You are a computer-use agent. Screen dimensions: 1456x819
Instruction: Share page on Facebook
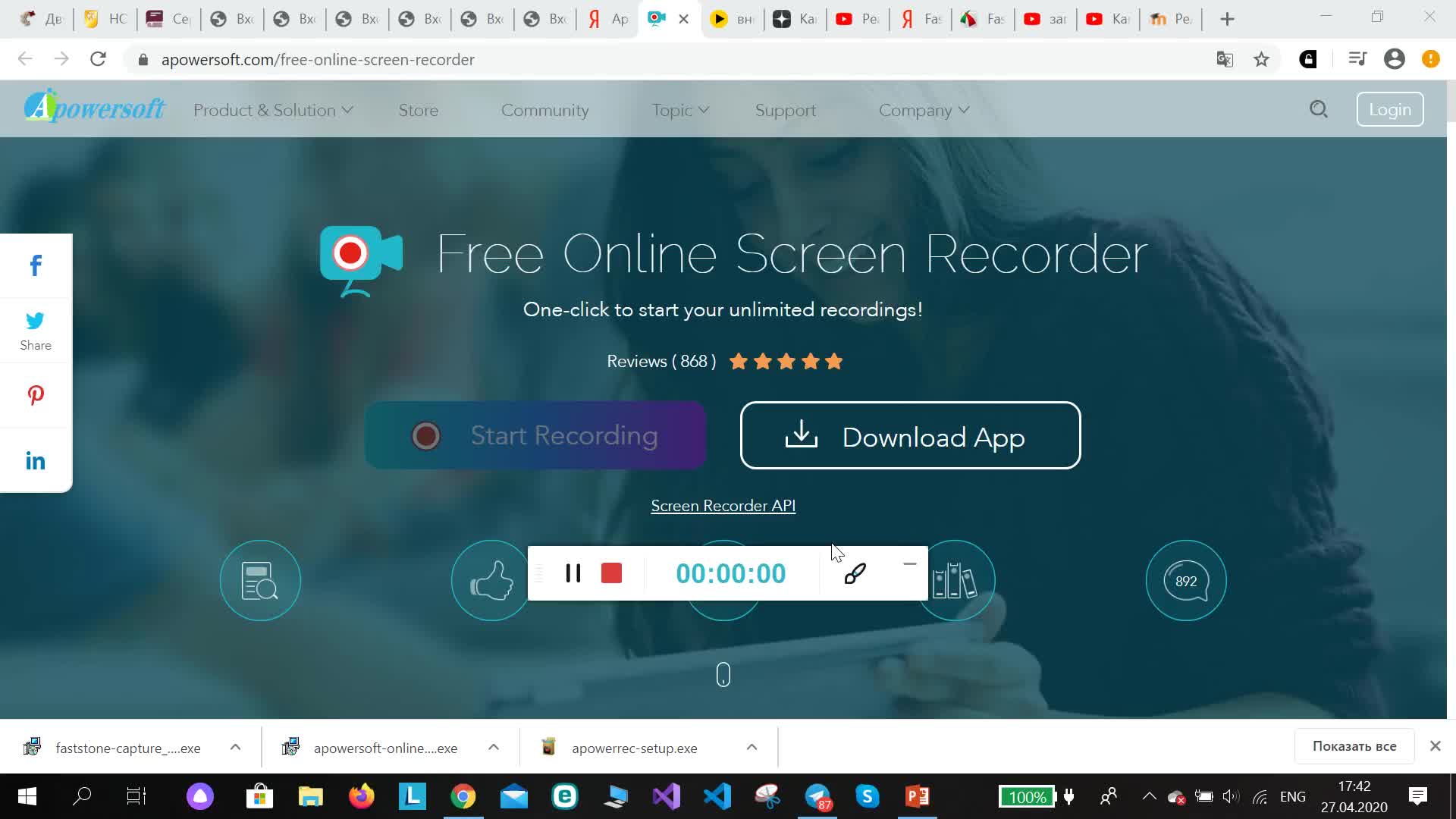click(36, 265)
